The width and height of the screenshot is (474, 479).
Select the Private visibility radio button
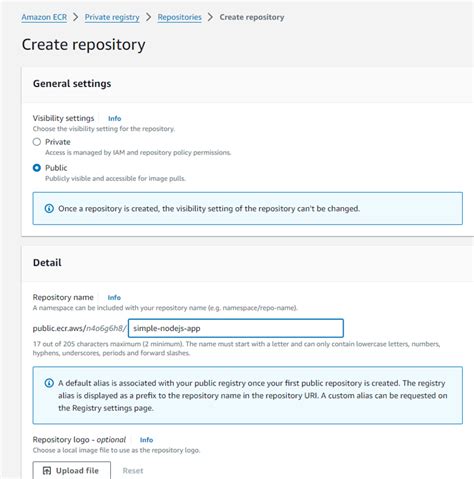pos(37,142)
